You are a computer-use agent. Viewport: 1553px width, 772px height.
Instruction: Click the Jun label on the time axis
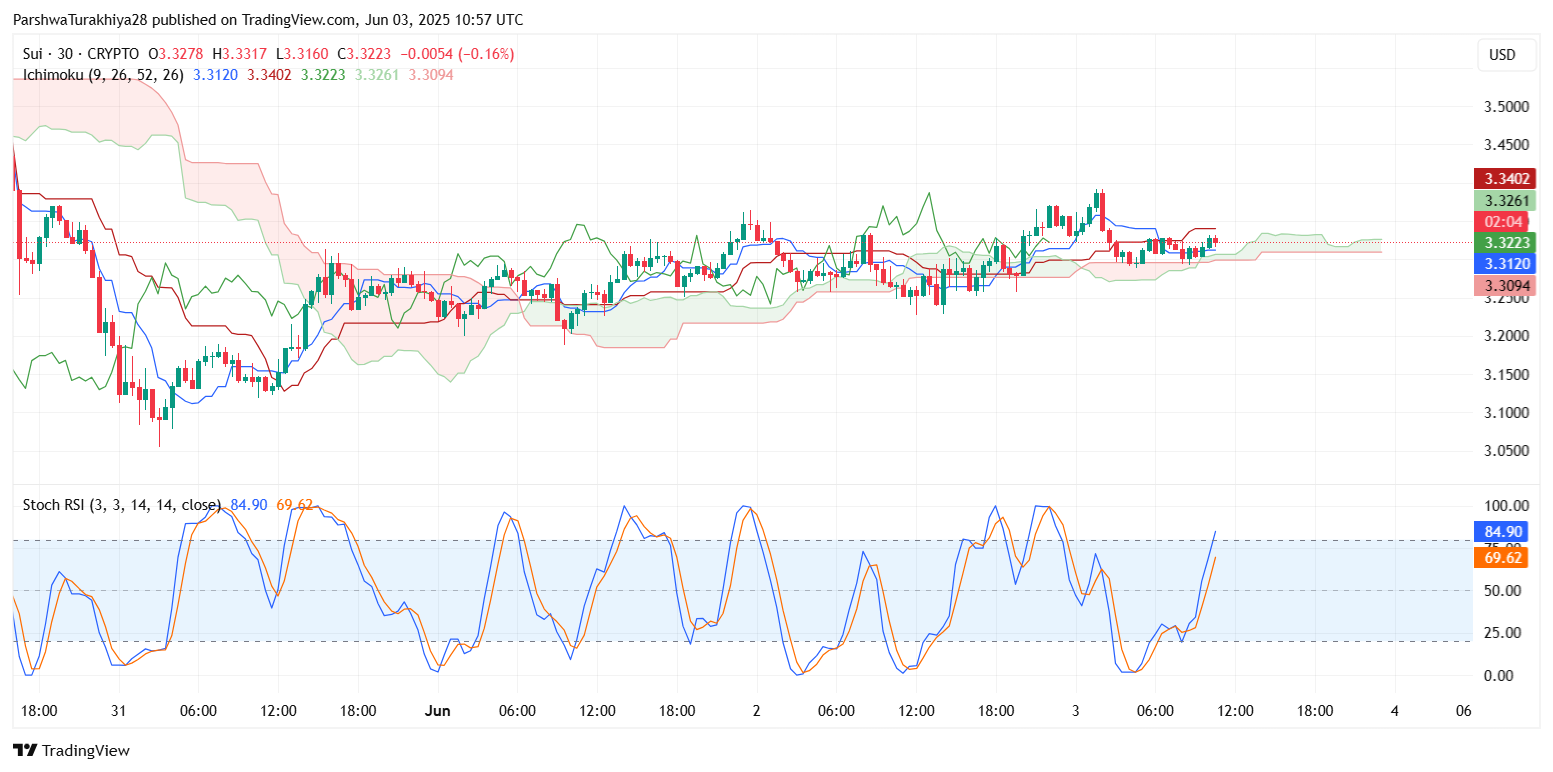437,711
